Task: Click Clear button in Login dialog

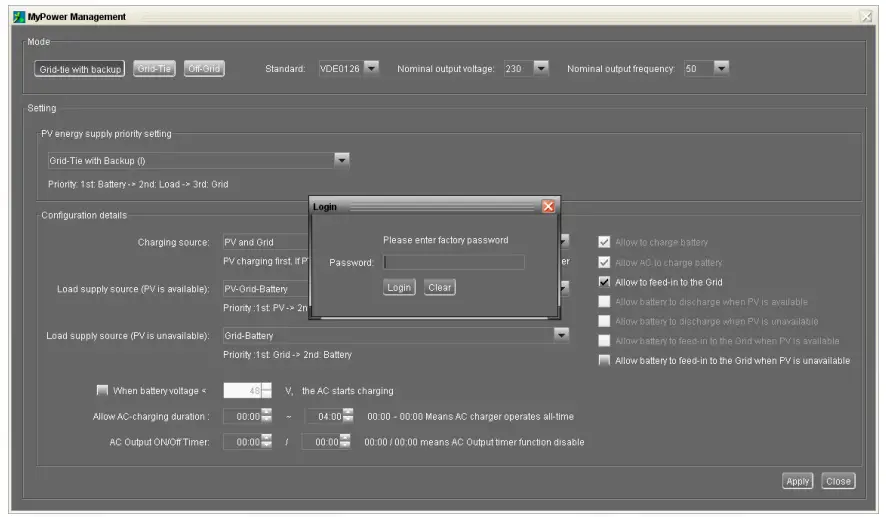Action: (440, 288)
